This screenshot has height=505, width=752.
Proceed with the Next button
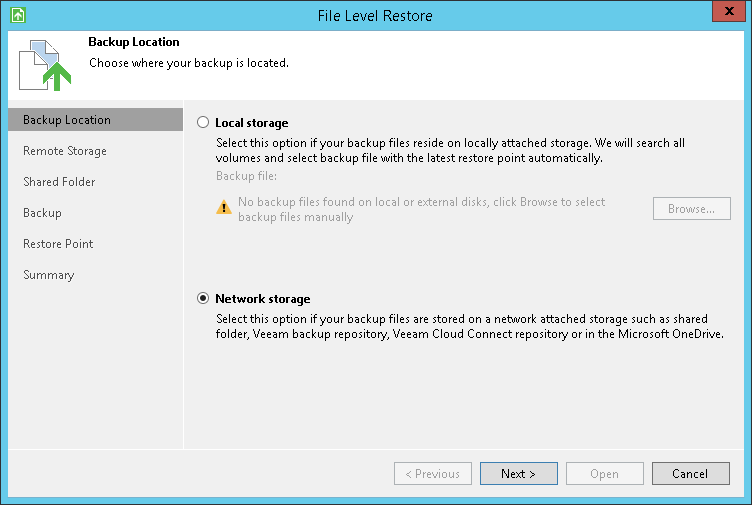click(518, 474)
